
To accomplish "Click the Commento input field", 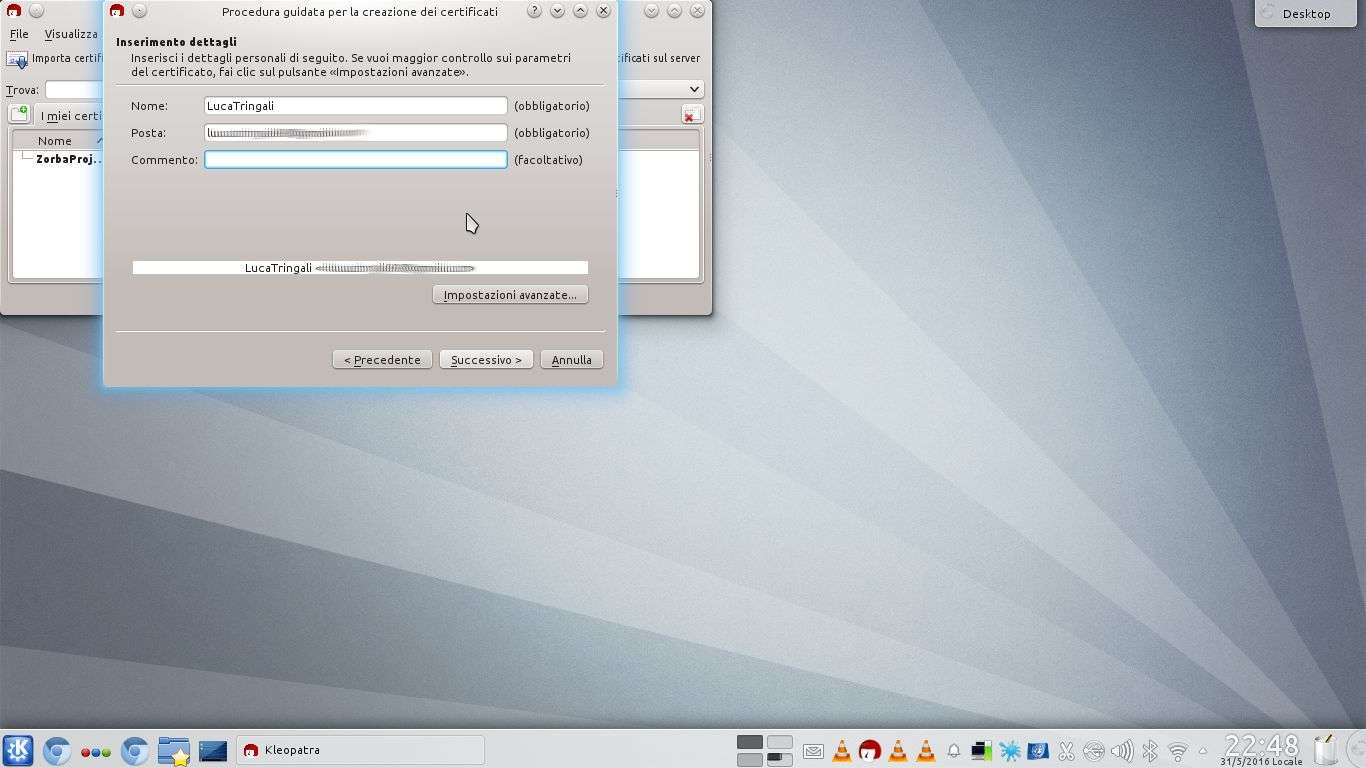I will pos(355,160).
